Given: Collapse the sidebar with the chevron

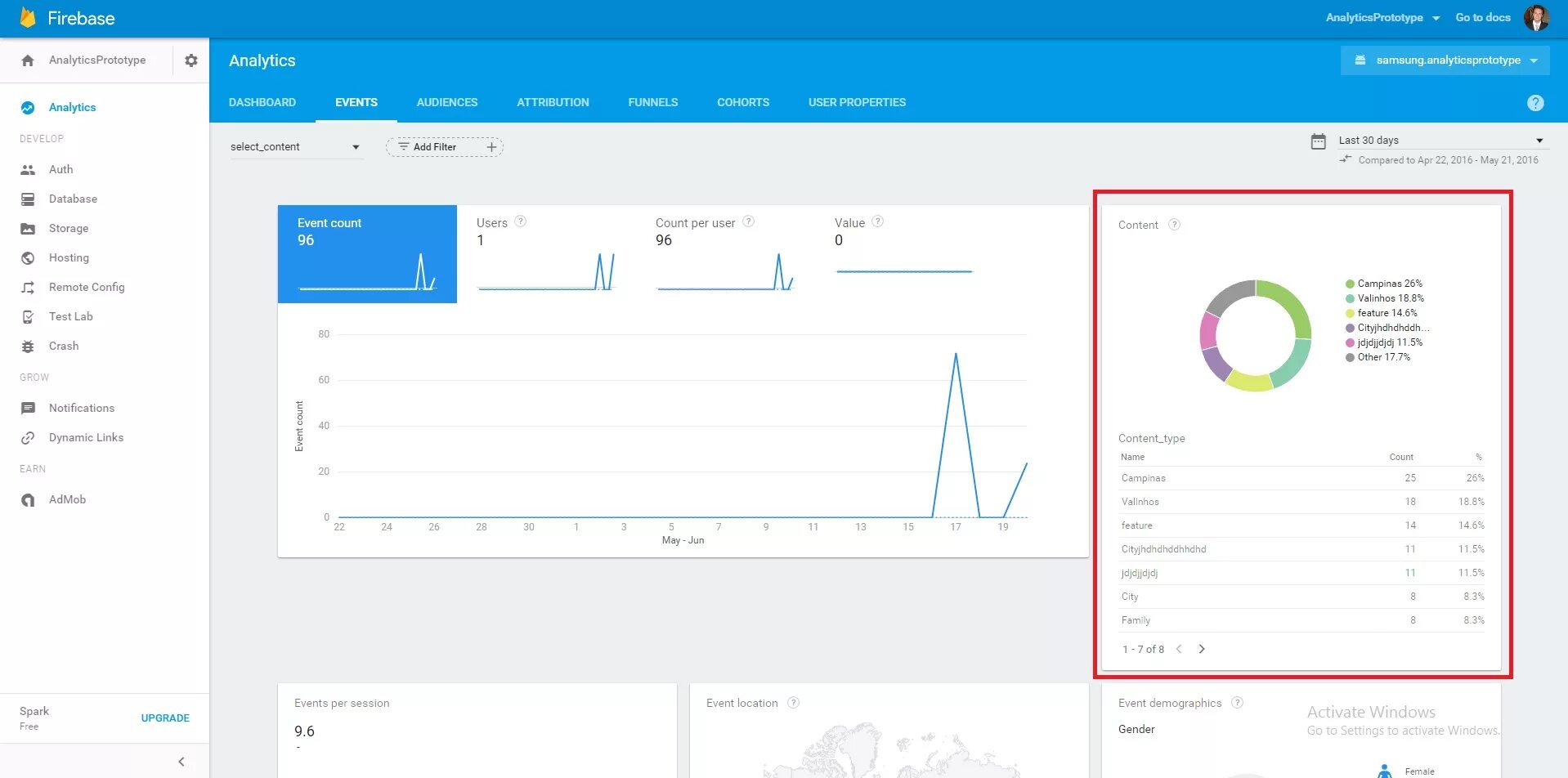Looking at the screenshot, I should [x=181, y=762].
